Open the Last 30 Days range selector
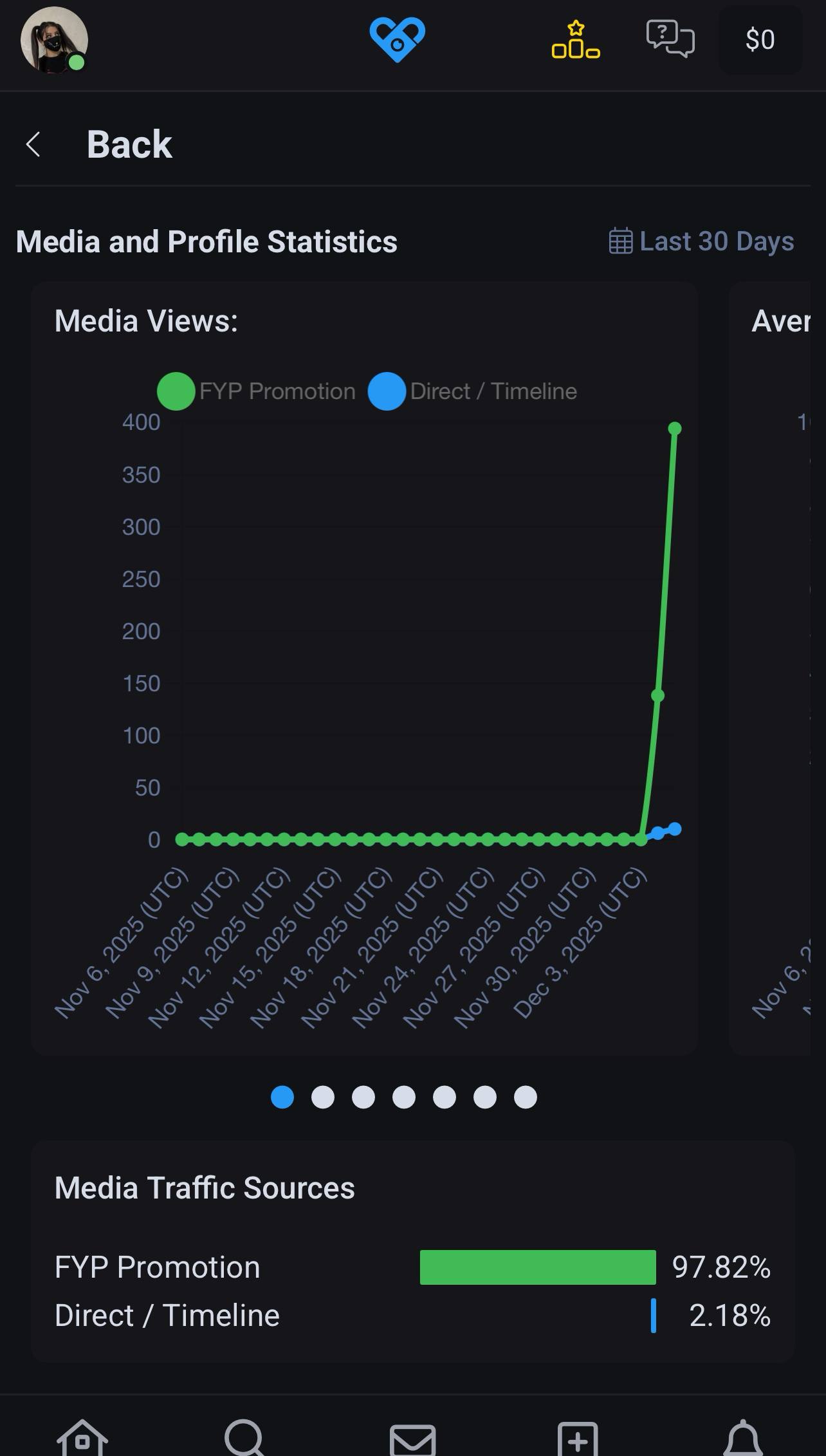This screenshot has width=826, height=1456. coord(716,241)
